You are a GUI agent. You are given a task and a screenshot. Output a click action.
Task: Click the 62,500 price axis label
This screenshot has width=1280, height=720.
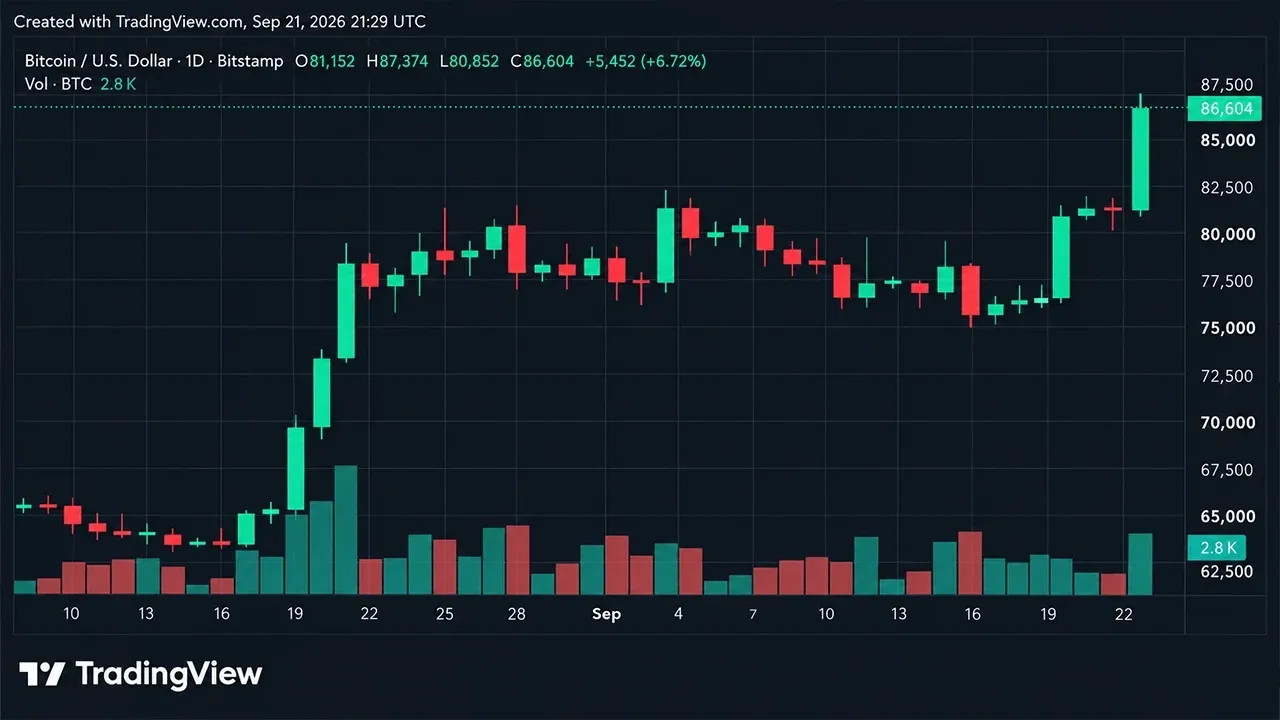coord(1226,571)
